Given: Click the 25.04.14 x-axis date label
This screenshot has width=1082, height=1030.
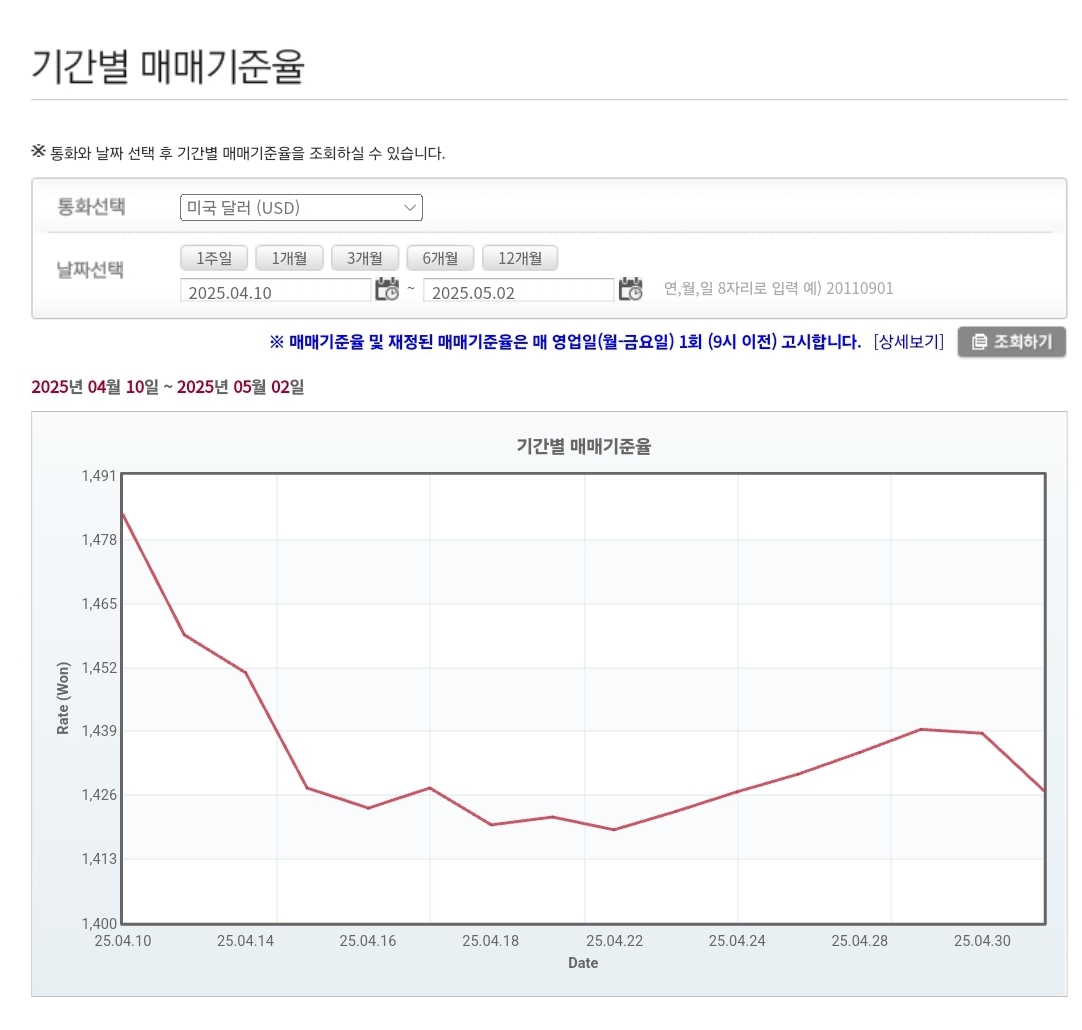Looking at the screenshot, I should pos(246,941).
